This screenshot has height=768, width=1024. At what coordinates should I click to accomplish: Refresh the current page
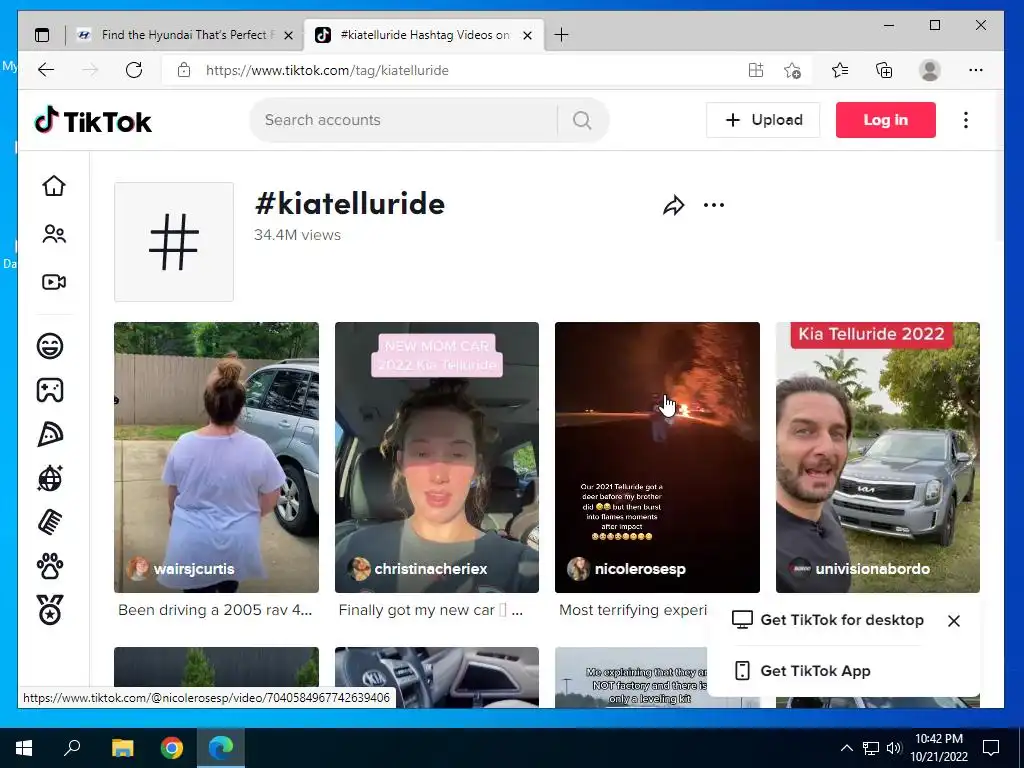[x=134, y=70]
